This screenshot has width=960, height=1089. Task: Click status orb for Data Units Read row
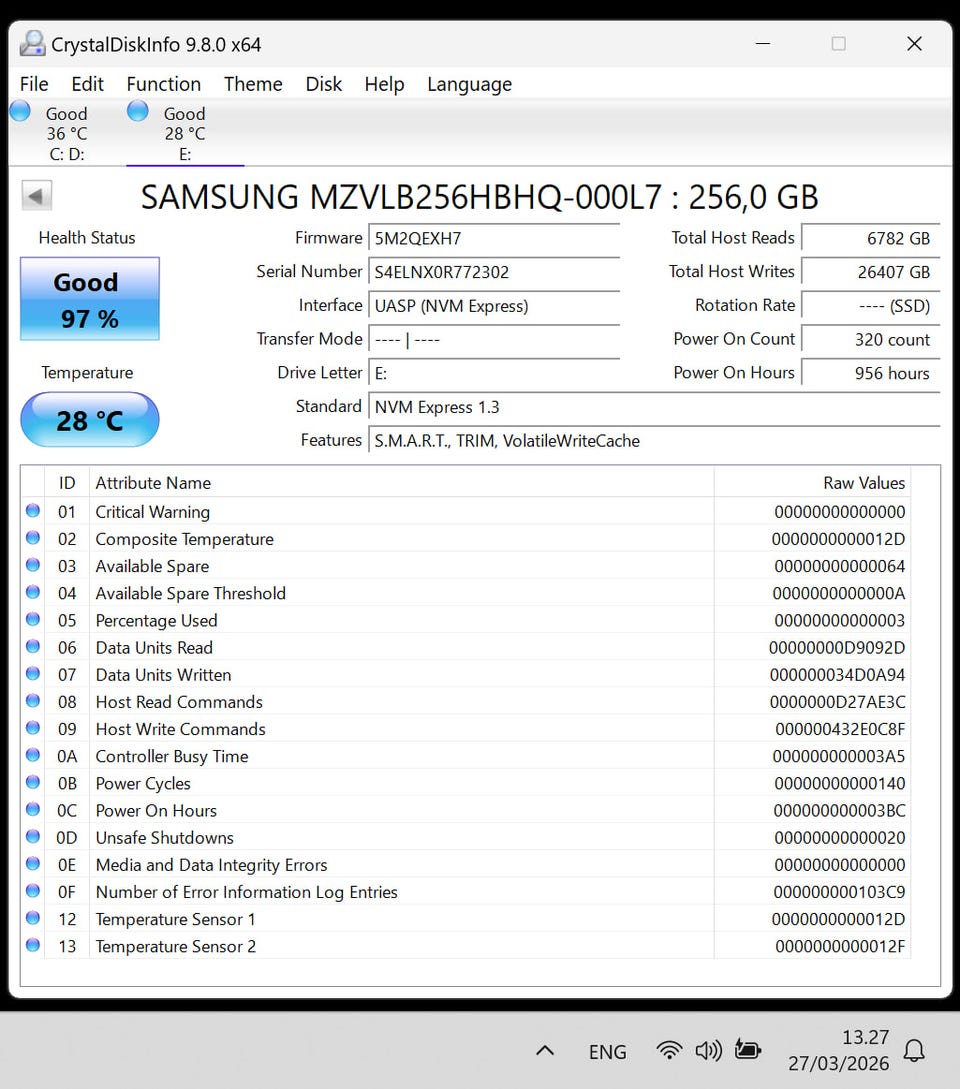tap(33, 647)
